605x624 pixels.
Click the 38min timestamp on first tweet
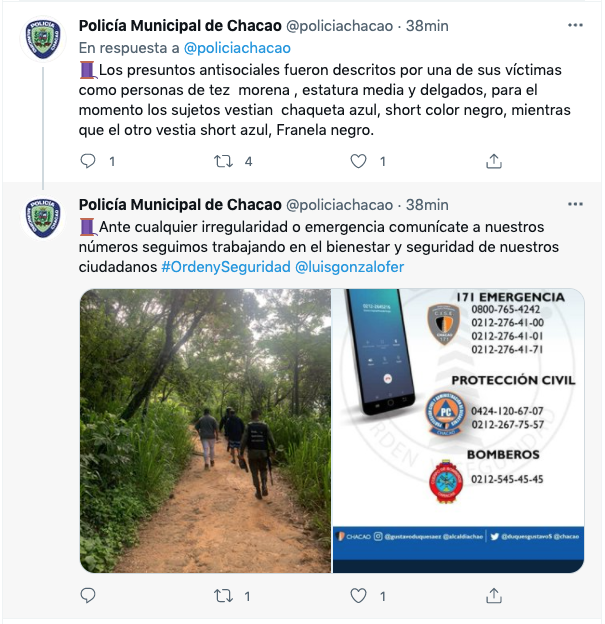[x=428, y=26]
